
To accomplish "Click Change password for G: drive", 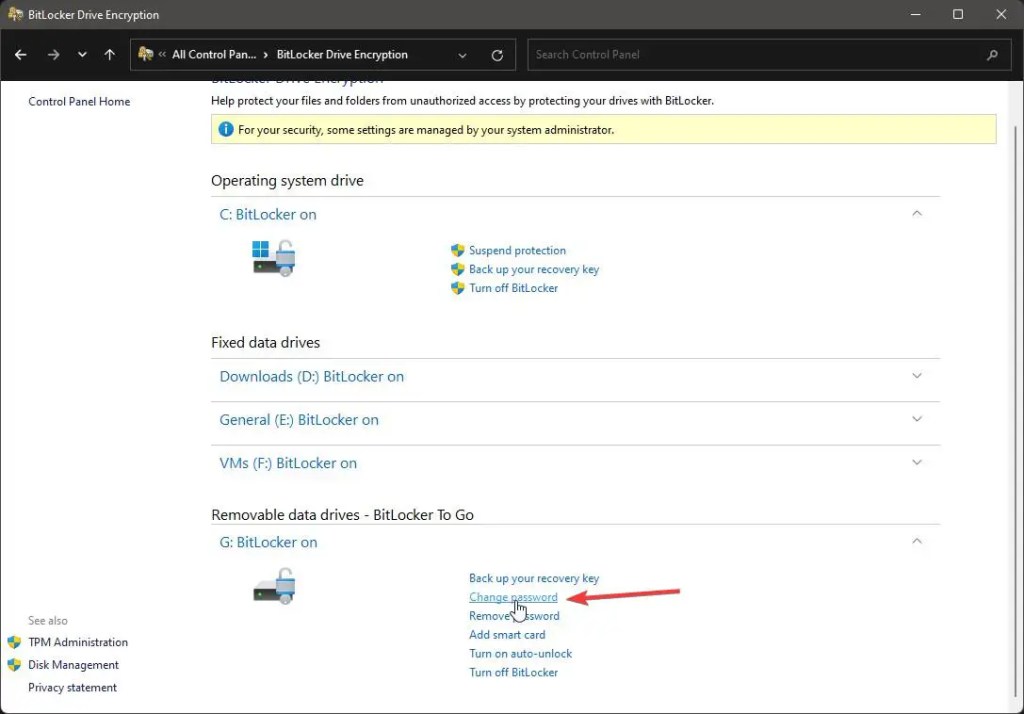I will 513,598.
